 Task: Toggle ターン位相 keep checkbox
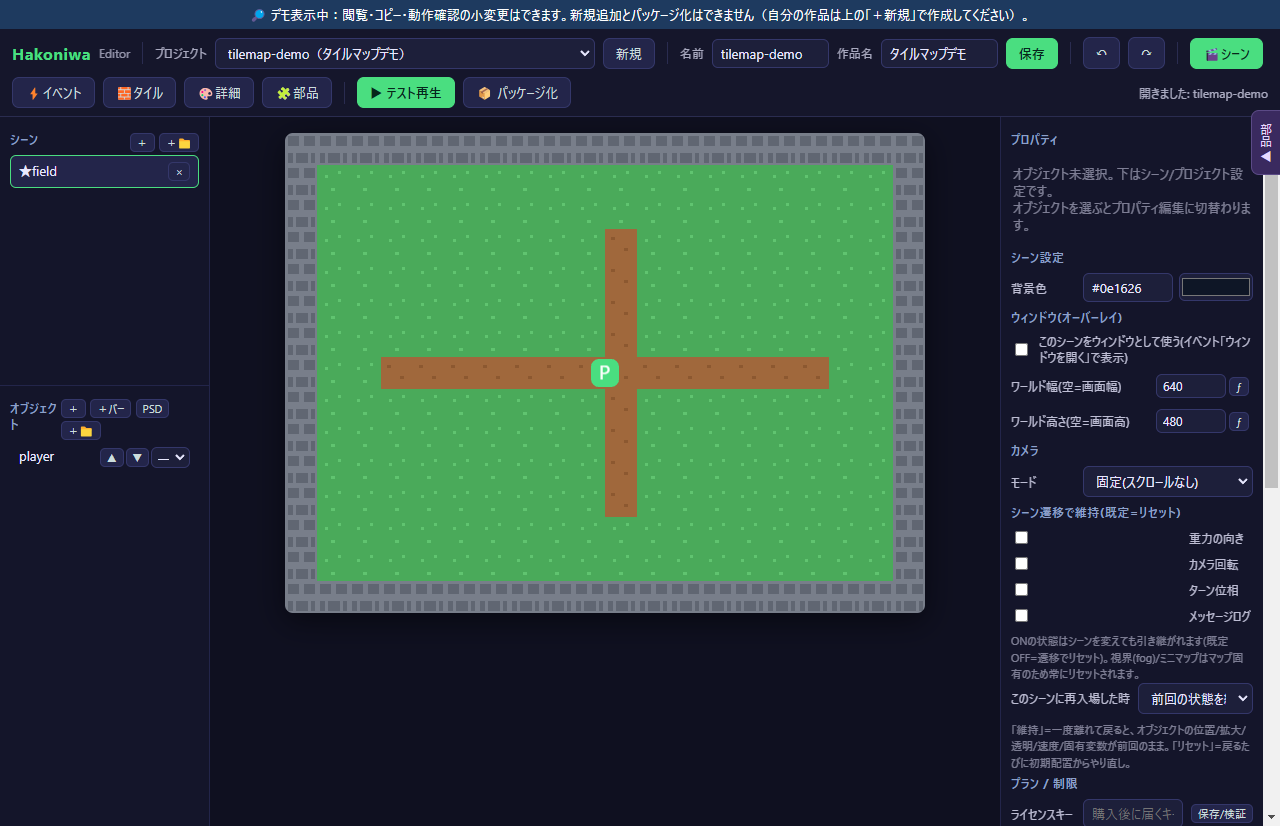pyautogui.click(x=1021, y=589)
